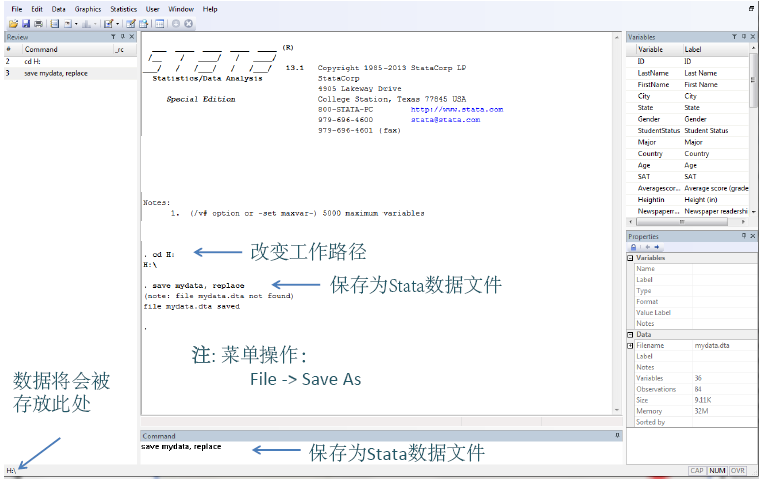Click the previous variable arrow in Properties
Viewport: 762px width, 480px height.
647,247
